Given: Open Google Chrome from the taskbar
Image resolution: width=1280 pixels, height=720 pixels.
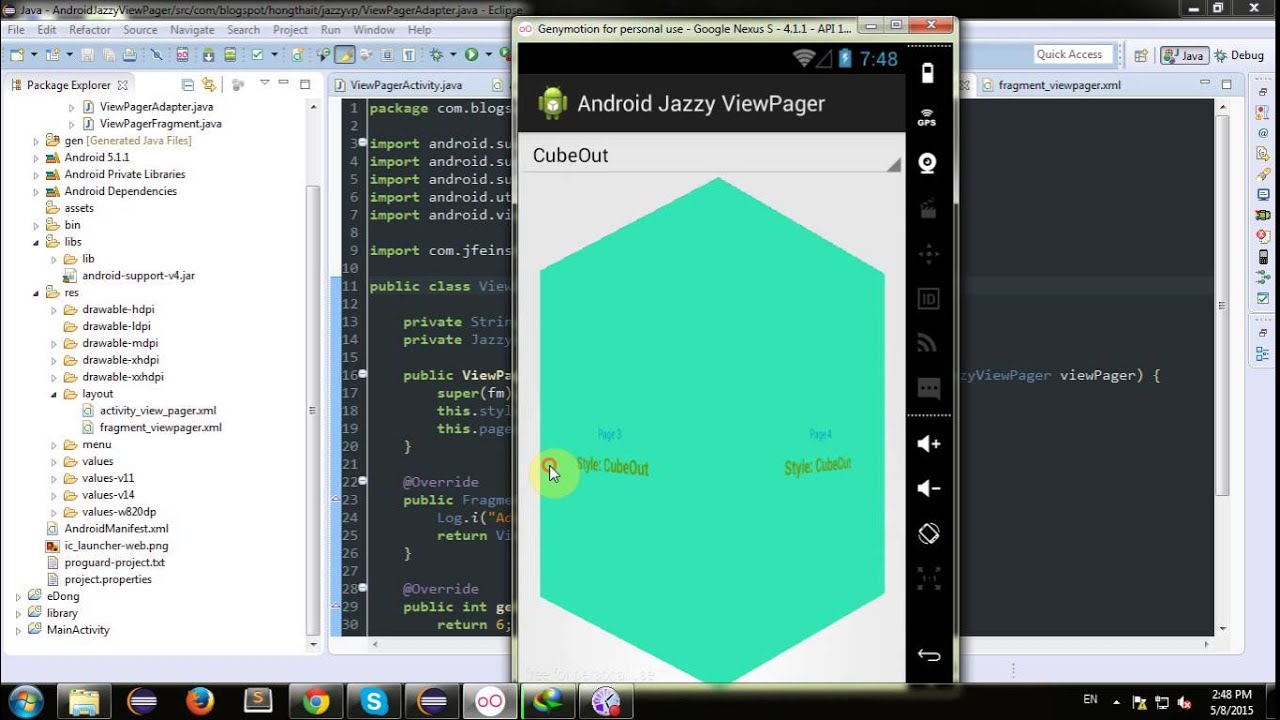Looking at the screenshot, I should tap(316, 701).
